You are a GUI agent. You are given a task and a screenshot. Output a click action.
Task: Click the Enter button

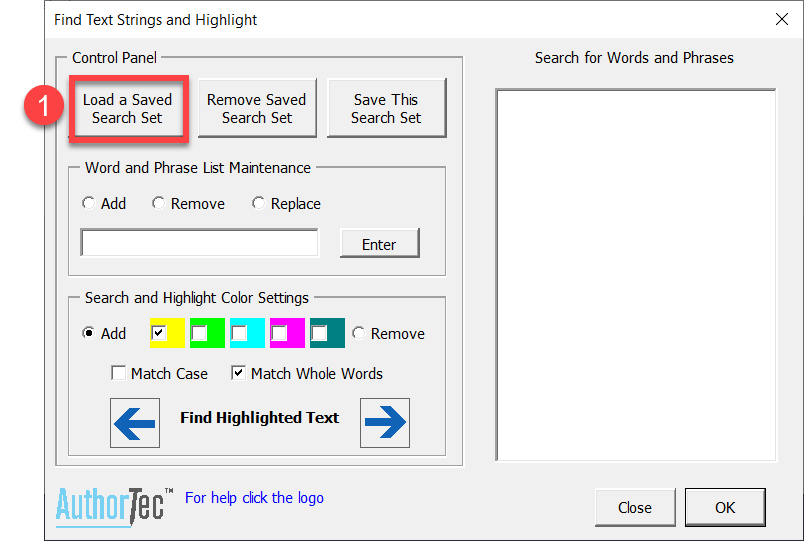(x=379, y=244)
